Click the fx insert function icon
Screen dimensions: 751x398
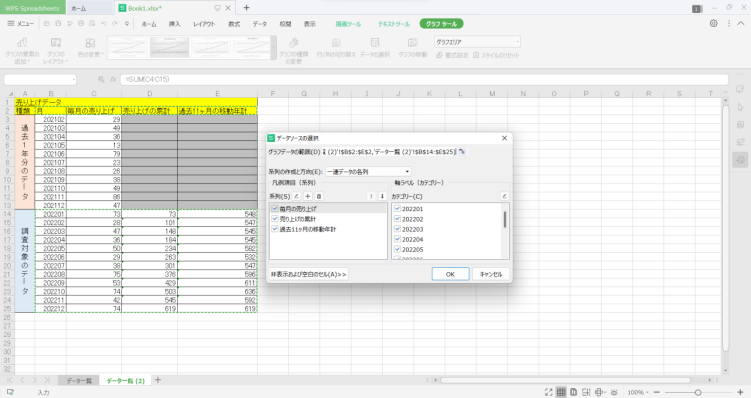[x=113, y=80]
